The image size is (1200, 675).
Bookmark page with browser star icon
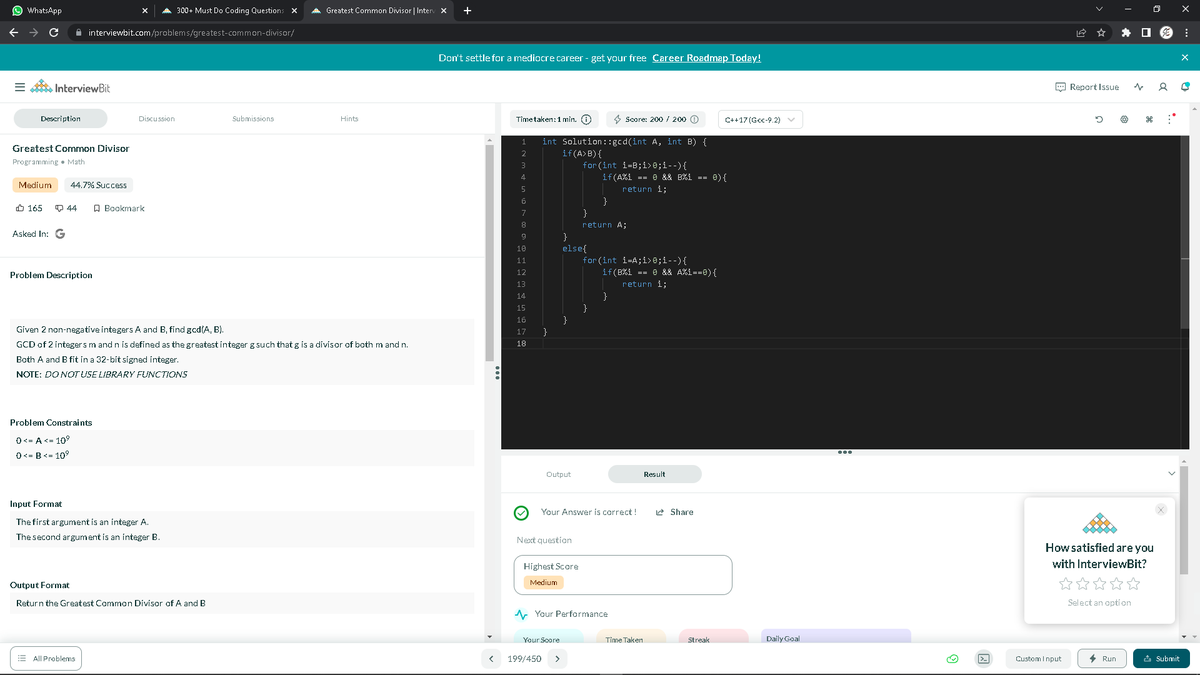tap(1100, 33)
